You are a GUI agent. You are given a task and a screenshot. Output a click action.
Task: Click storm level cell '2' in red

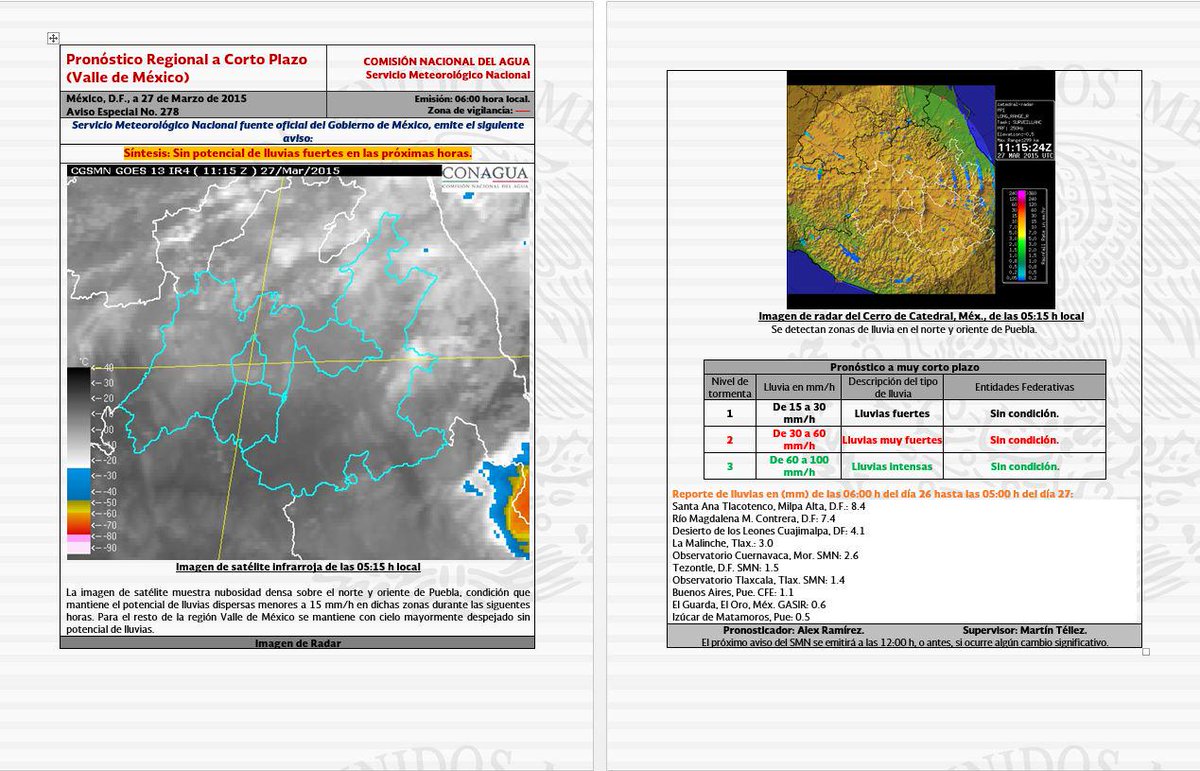(729, 439)
